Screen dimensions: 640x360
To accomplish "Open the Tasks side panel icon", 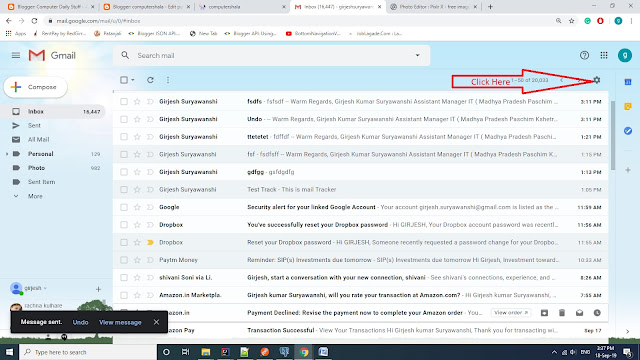I will coord(628,131).
